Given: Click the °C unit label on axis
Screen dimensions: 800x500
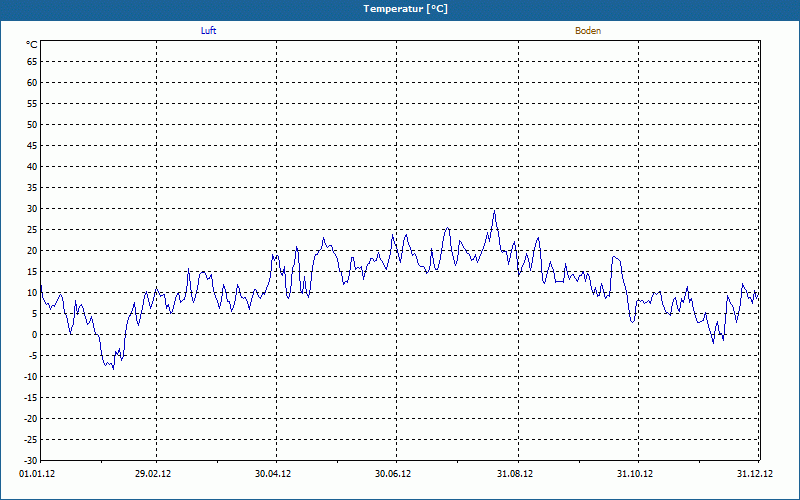Looking at the screenshot, I should [32, 45].
